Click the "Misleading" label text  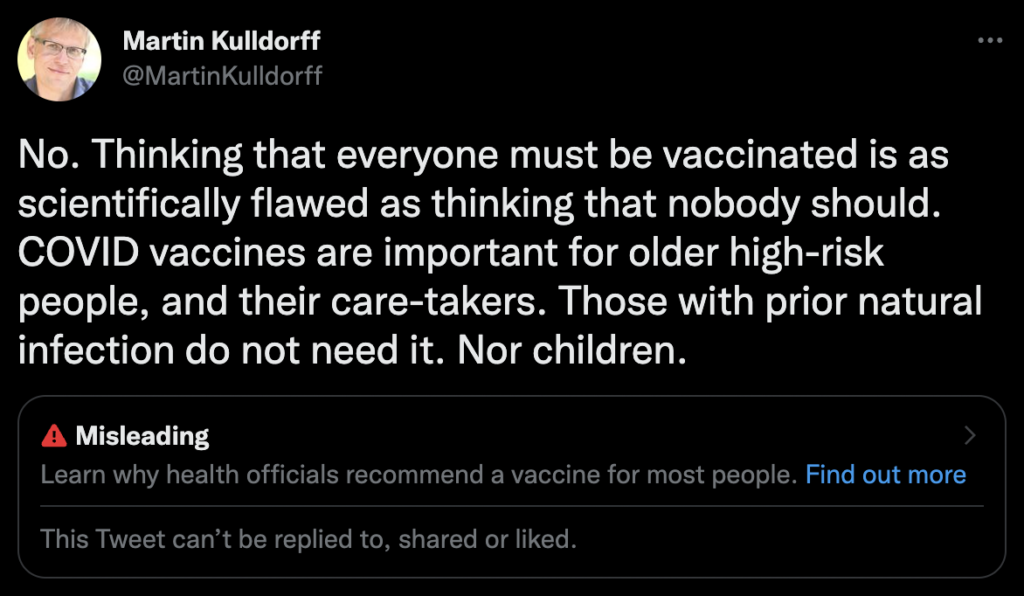(x=142, y=436)
